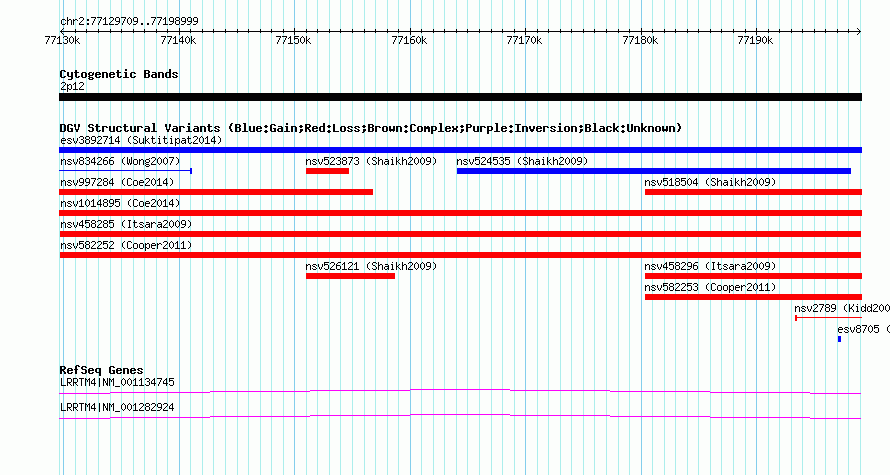
Task: Click the LRRTM4 NM_001134745 gene track line
Action: [460, 391]
